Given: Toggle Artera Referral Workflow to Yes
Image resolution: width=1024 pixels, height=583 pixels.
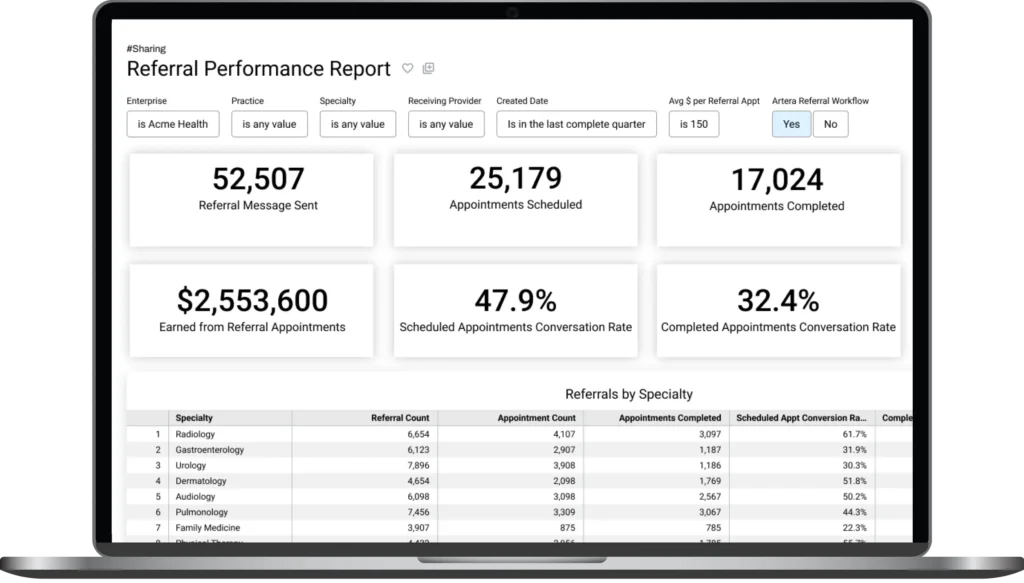Looking at the screenshot, I should click(x=791, y=124).
